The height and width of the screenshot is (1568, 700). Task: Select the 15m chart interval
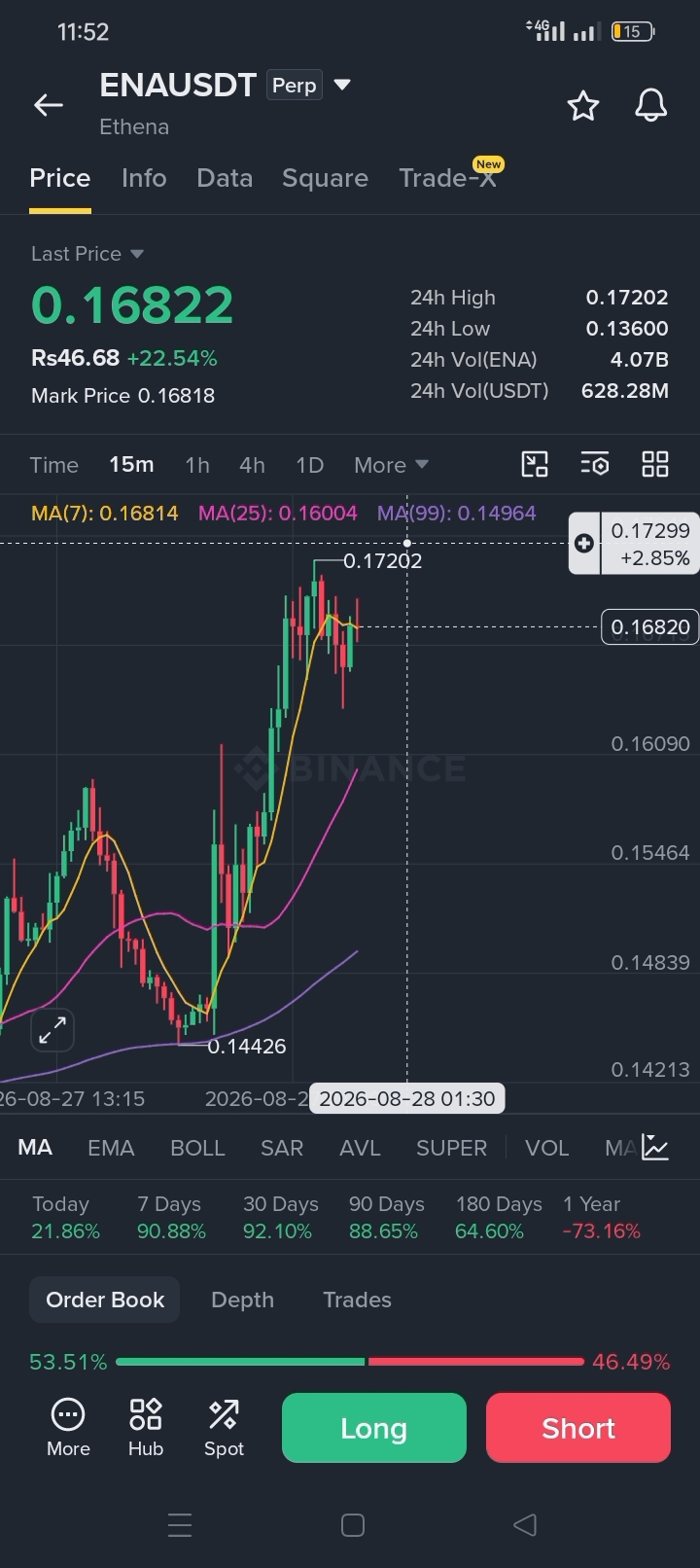[x=131, y=465]
